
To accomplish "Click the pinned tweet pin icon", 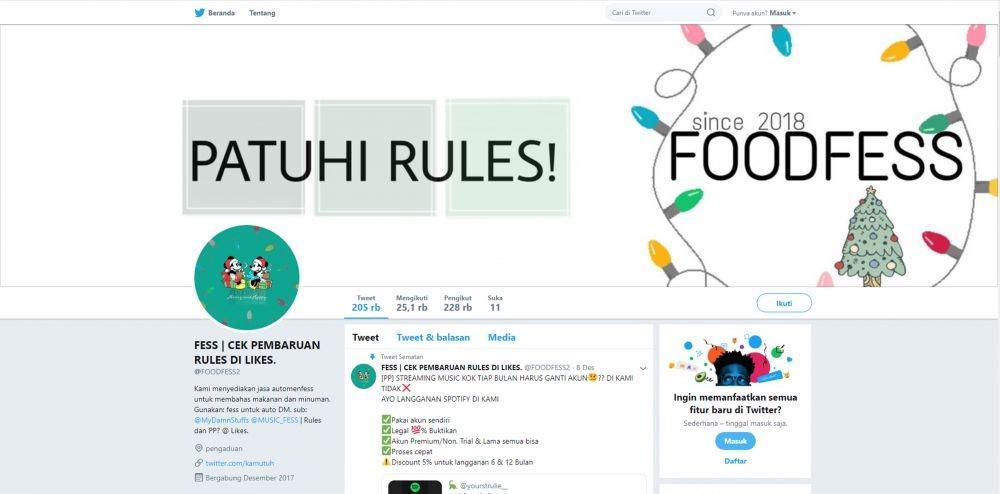I will [372, 357].
